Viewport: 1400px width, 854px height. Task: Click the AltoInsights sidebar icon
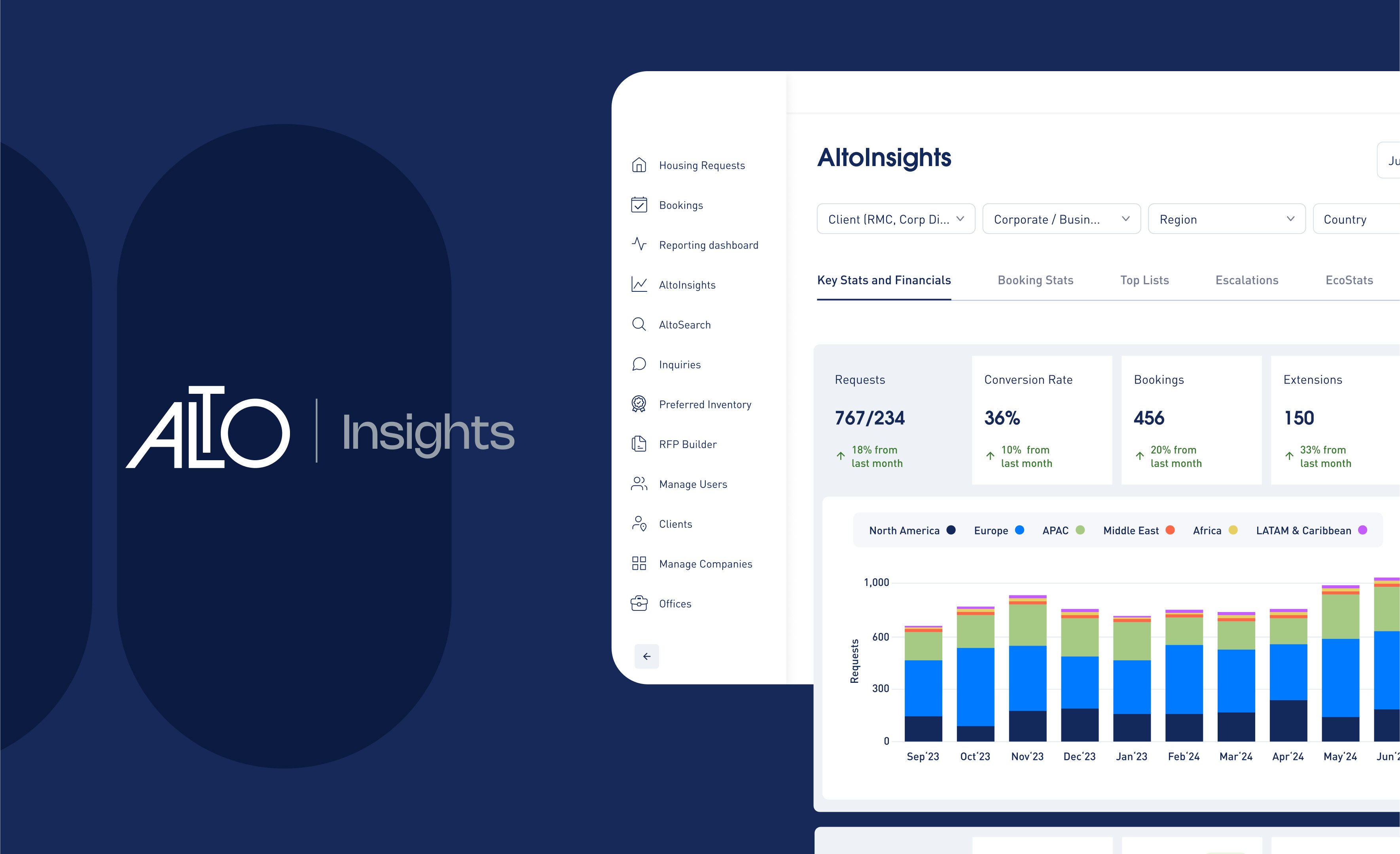(x=639, y=284)
